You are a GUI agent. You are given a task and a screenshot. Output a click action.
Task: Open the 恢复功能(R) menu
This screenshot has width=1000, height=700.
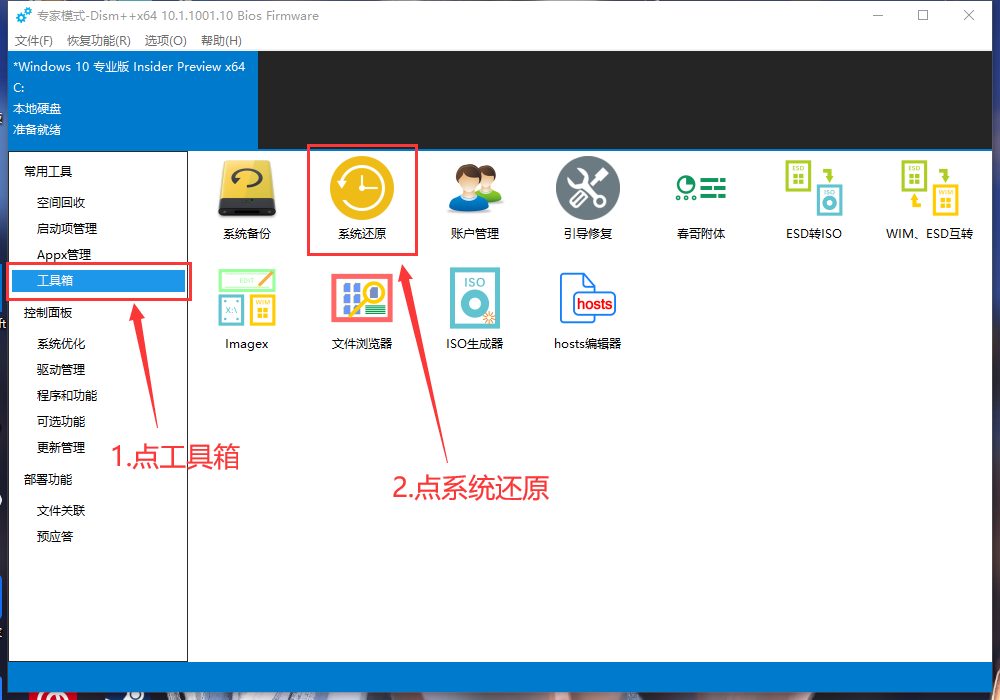98,41
